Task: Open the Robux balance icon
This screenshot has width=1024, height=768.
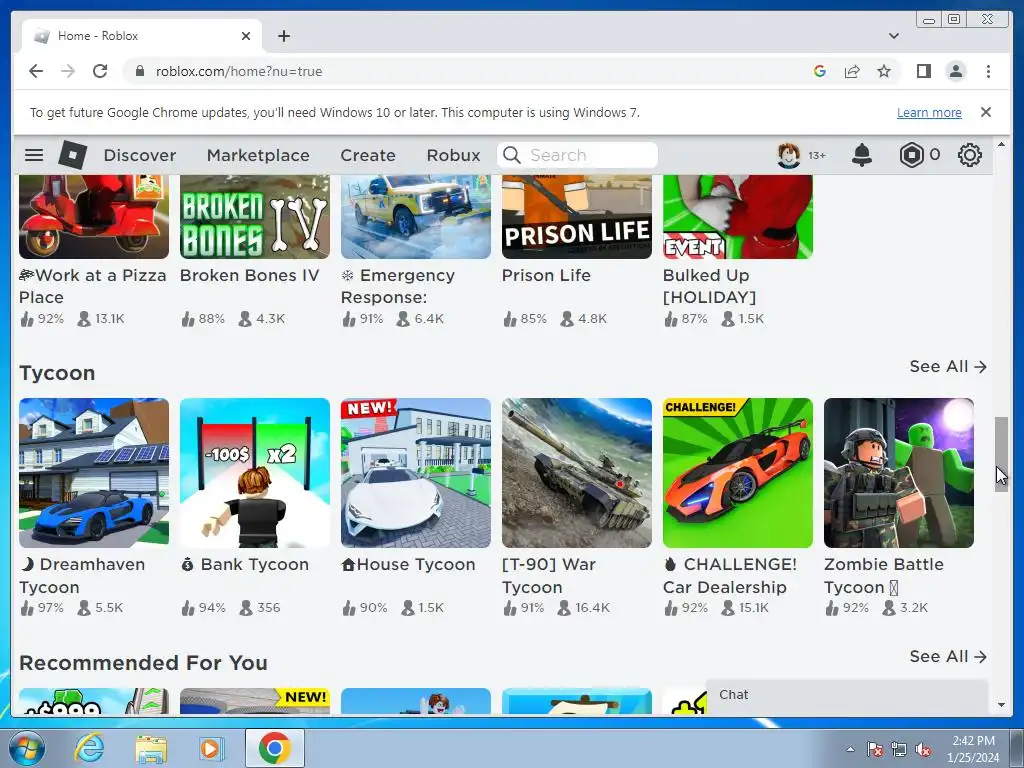Action: tap(911, 155)
